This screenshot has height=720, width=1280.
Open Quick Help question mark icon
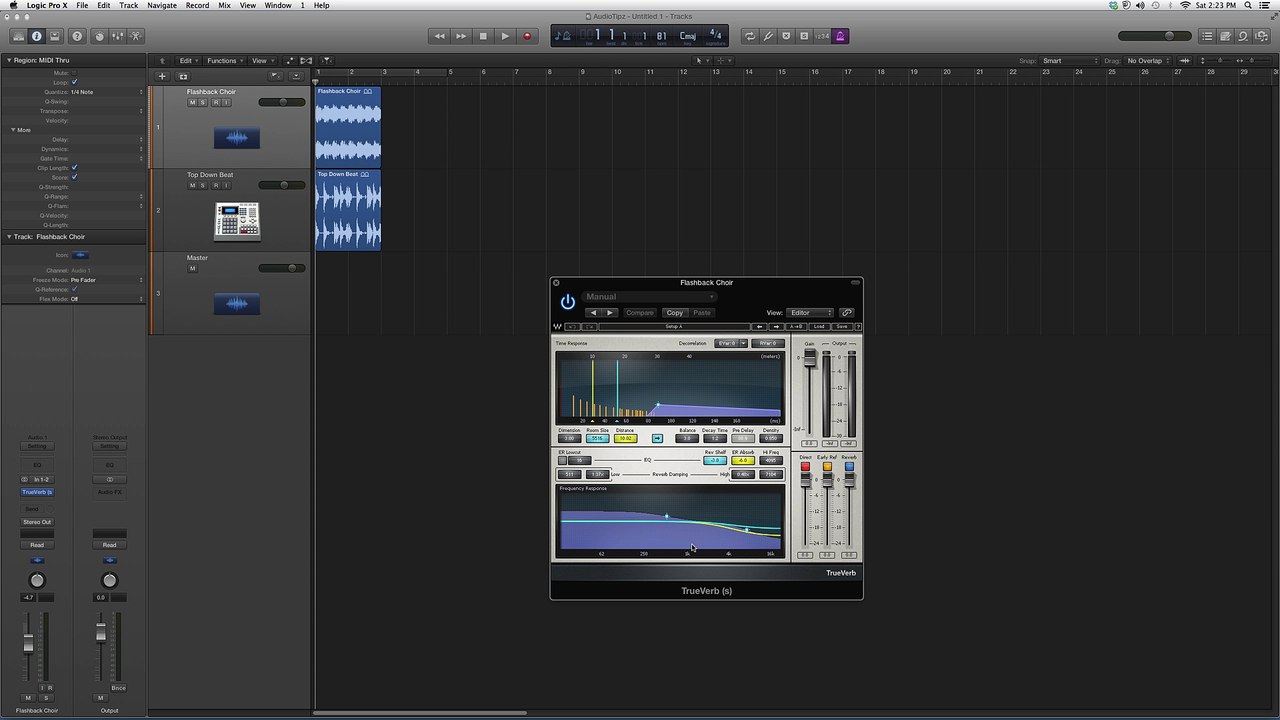[x=77, y=36]
